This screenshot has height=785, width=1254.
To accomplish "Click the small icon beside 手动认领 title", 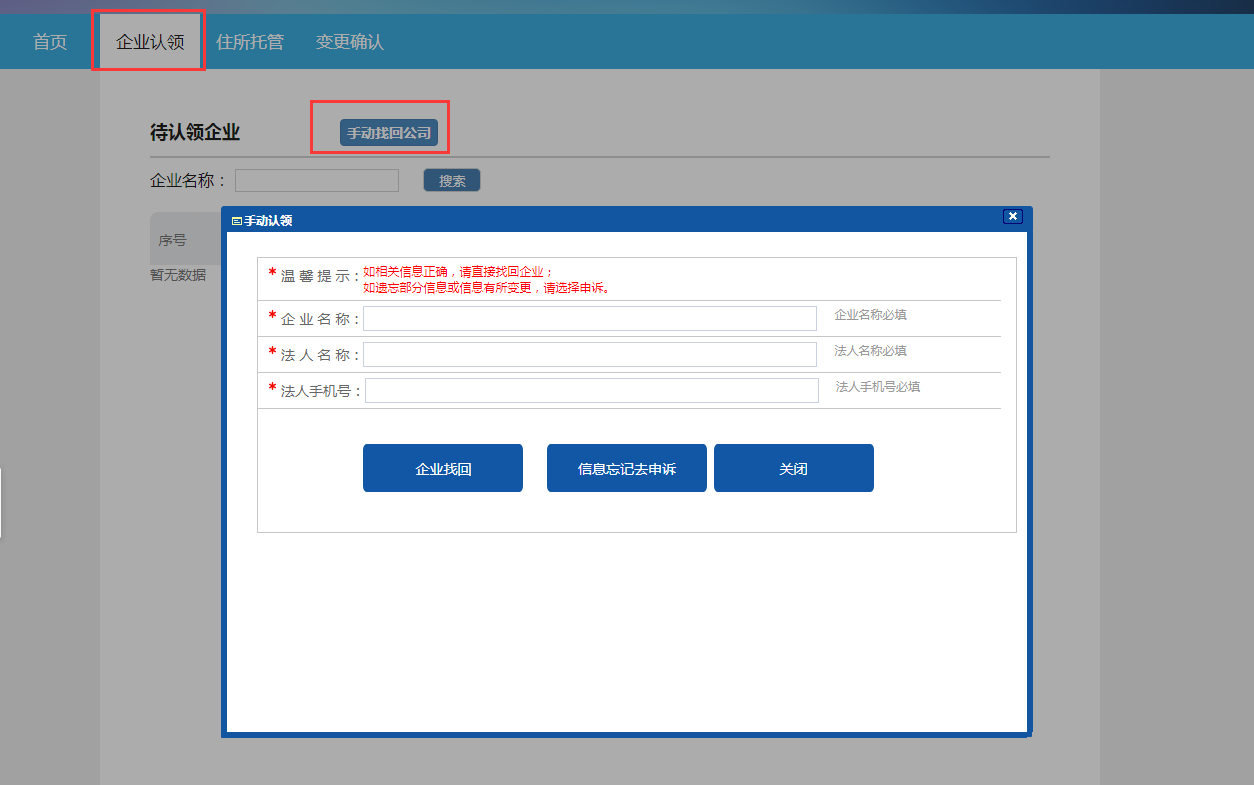I will tap(236, 221).
